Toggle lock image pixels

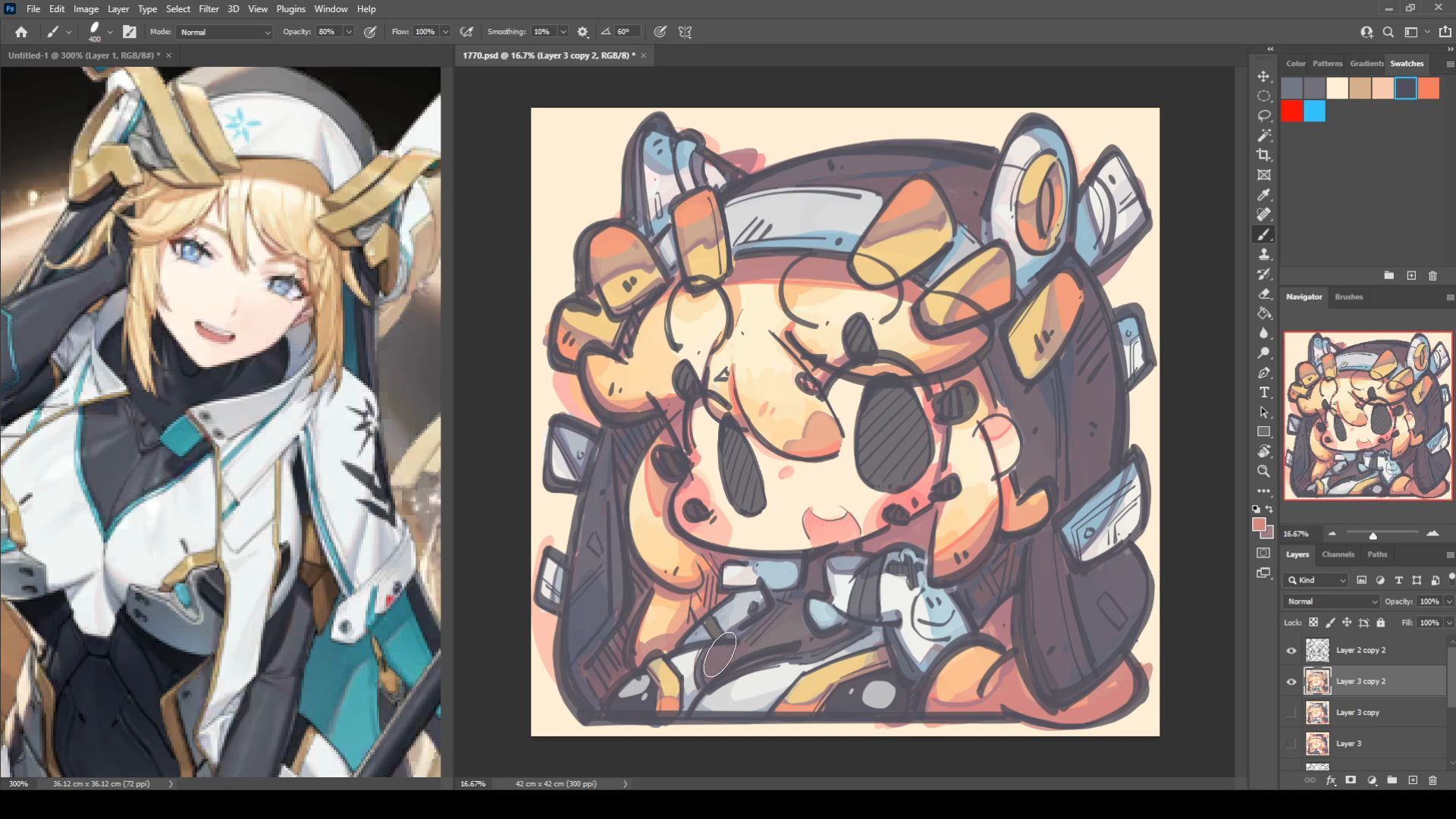(x=1330, y=623)
